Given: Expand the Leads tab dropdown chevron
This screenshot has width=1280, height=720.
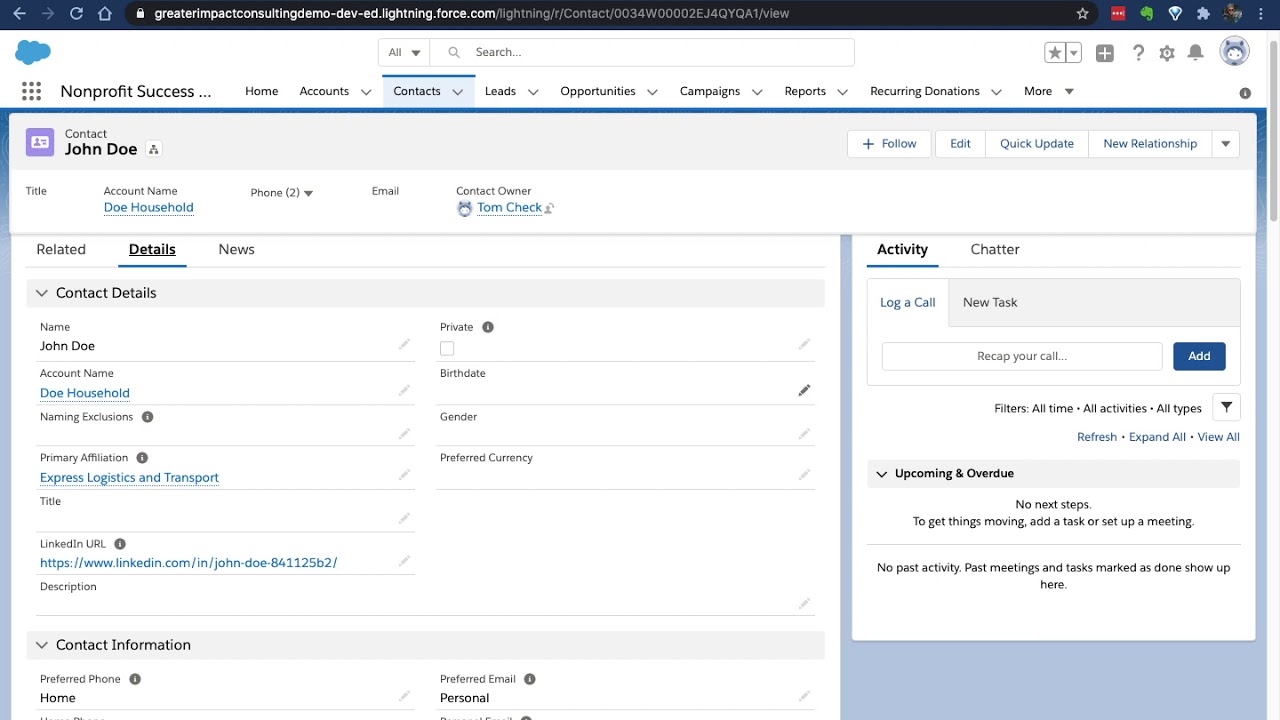Looking at the screenshot, I should pyautogui.click(x=533, y=92).
